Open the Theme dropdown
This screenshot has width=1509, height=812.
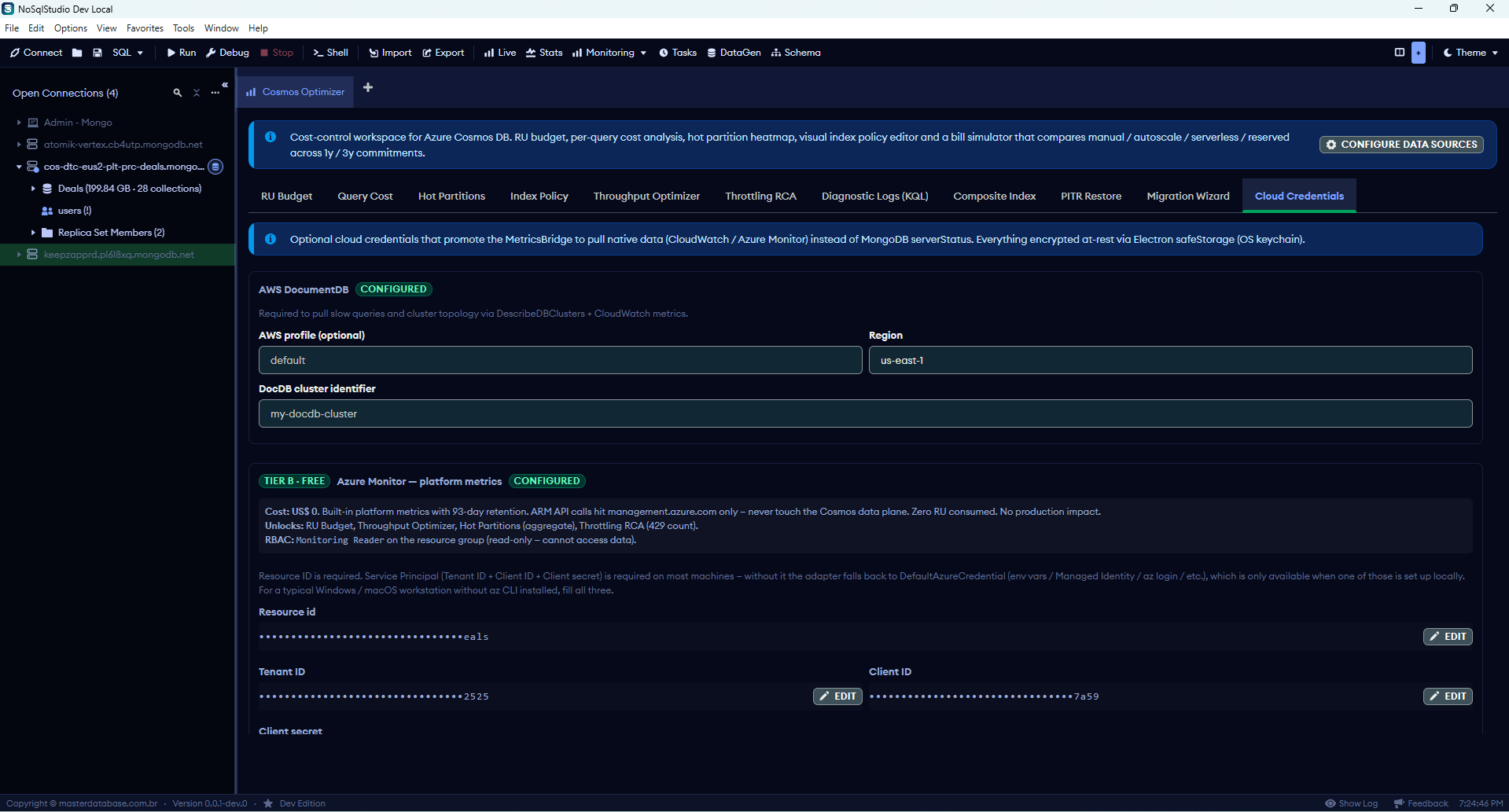(x=1470, y=53)
